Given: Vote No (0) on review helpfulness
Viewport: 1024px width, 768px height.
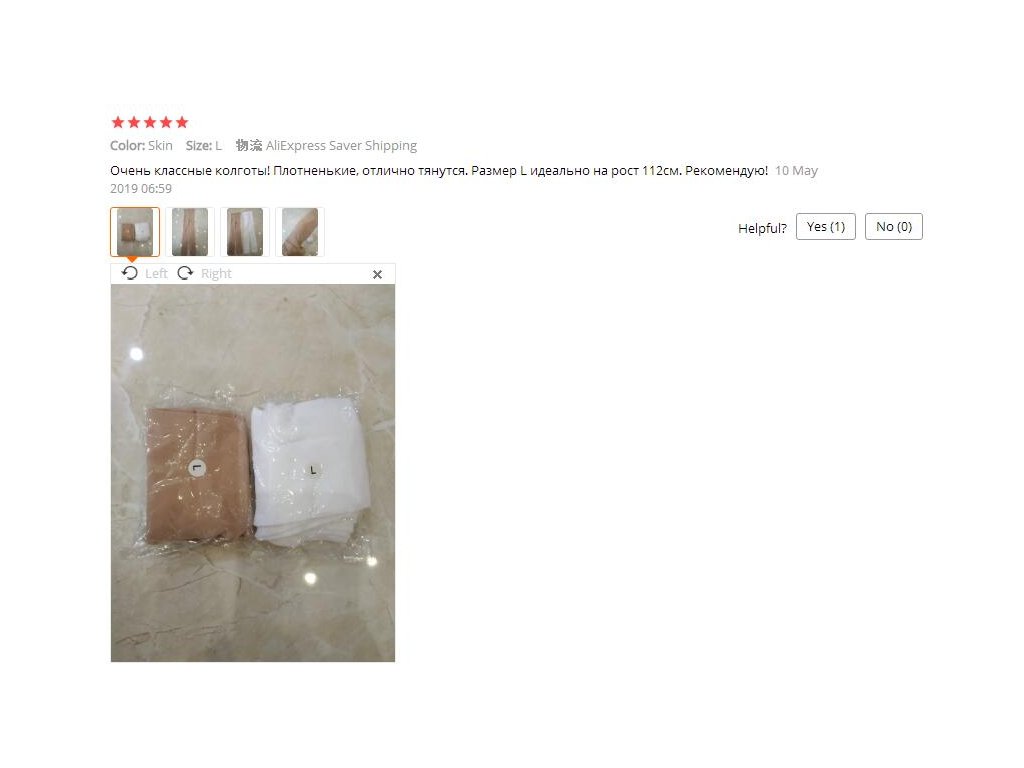Looking at the screenshot, I should pyautogui.click(x=893, y=227).
